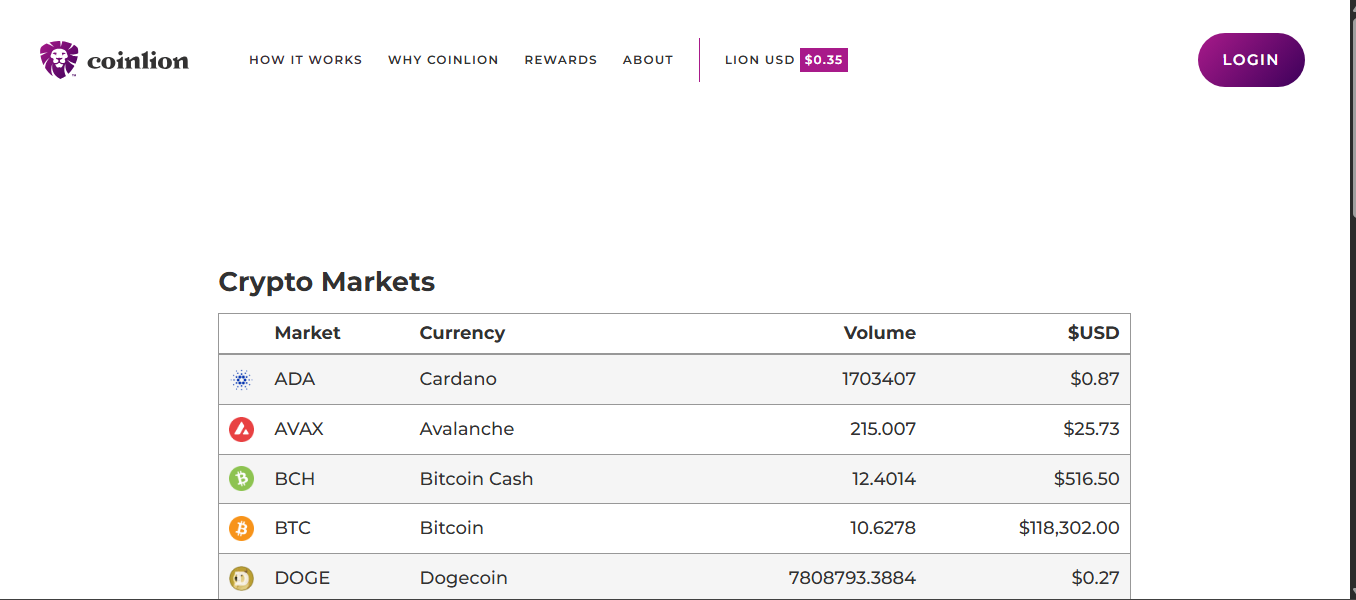Select the DOGE market symbol

pyautogui.click(x=302, y=578)
